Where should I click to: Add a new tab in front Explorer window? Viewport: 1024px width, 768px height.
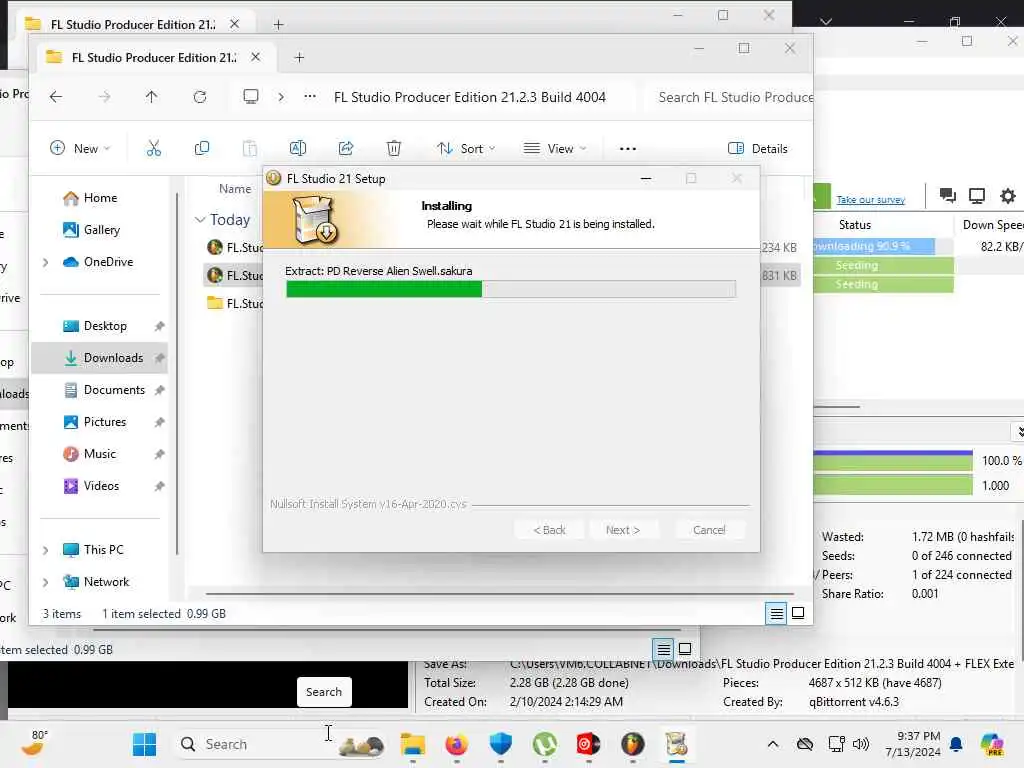coord(299,57)
